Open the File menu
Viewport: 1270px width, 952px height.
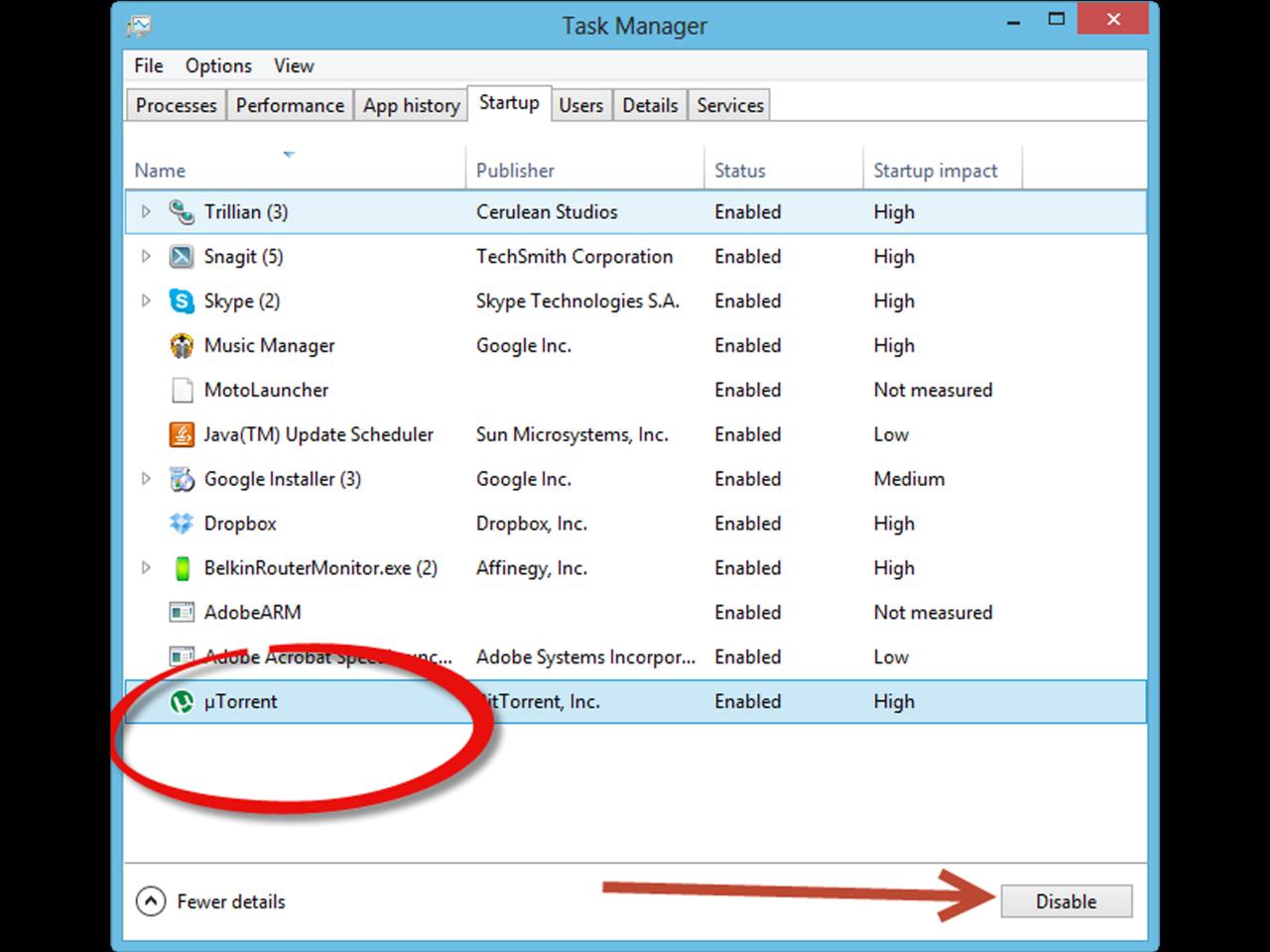149,65
